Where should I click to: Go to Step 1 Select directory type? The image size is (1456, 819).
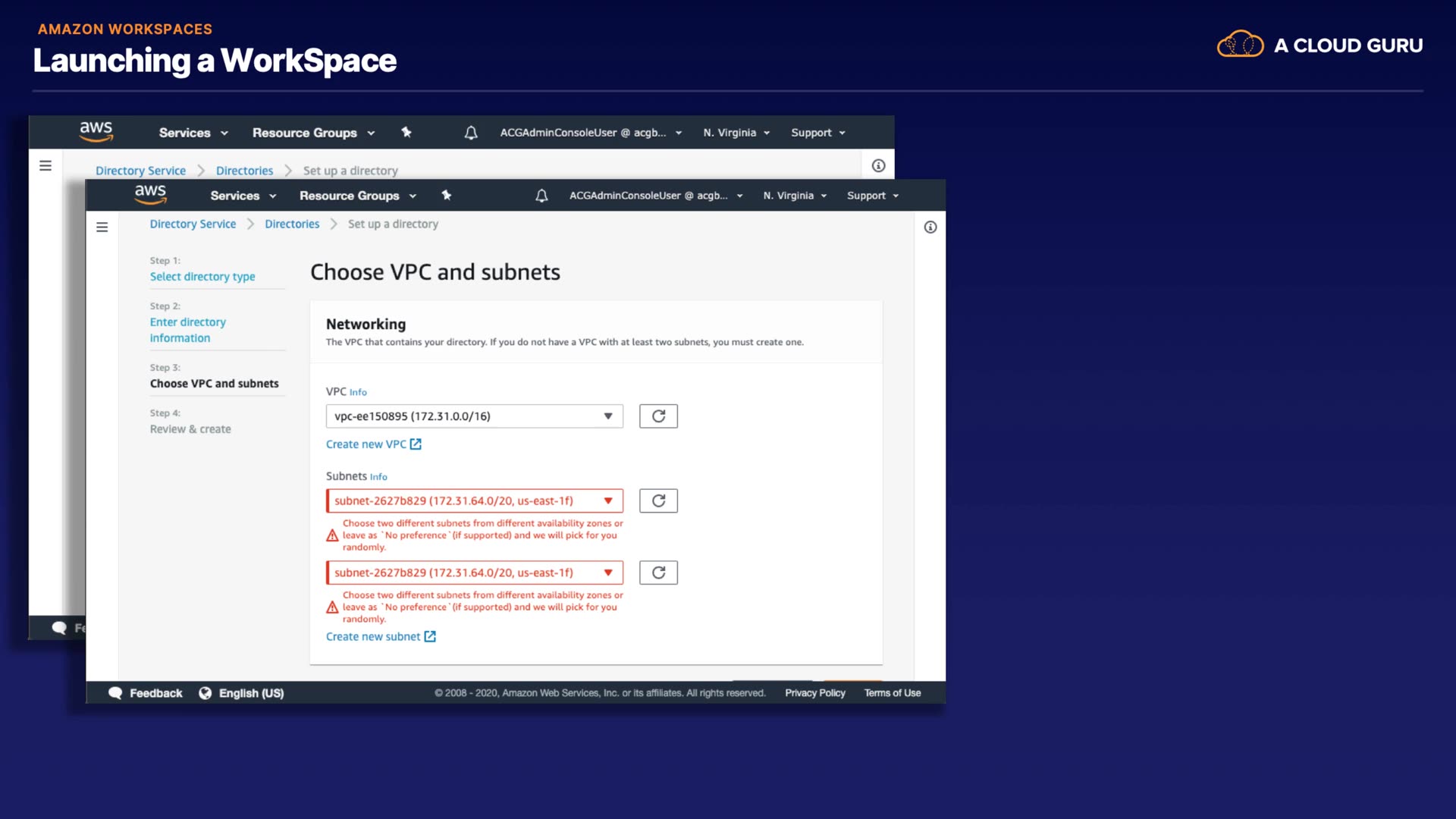pyautogui.click(x=202, y=277)
